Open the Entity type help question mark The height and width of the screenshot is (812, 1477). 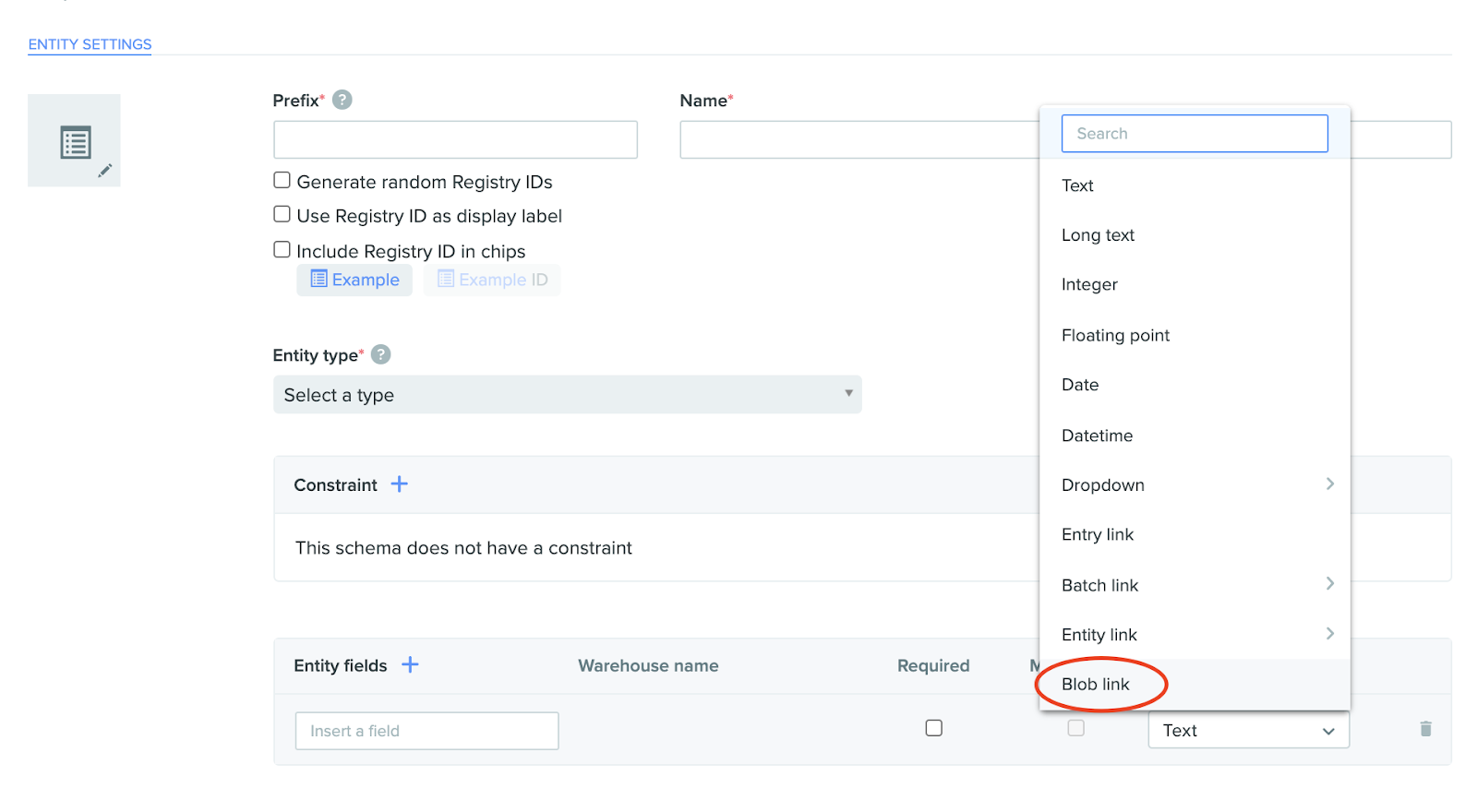click(x=381, y=354)
